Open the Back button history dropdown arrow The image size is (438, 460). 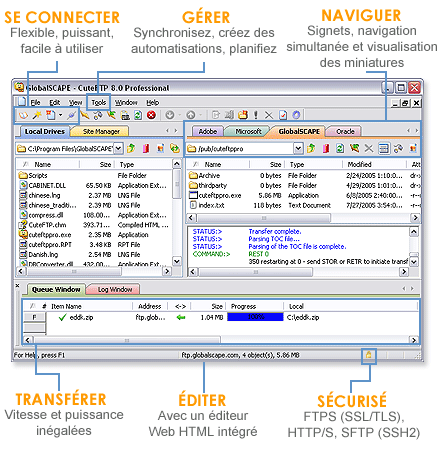pos(180,115)
